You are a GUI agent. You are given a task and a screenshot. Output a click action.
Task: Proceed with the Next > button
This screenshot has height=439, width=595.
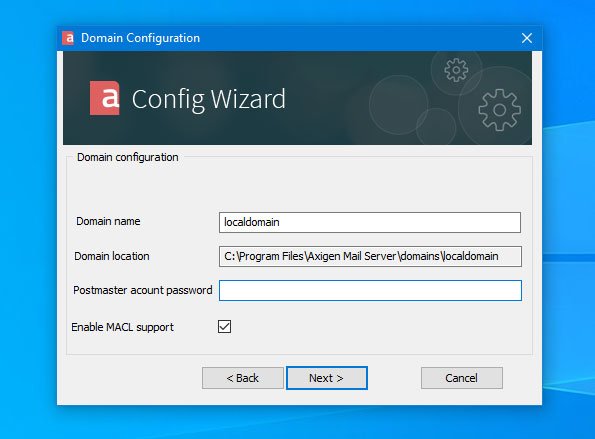click(x=327, y=378)
